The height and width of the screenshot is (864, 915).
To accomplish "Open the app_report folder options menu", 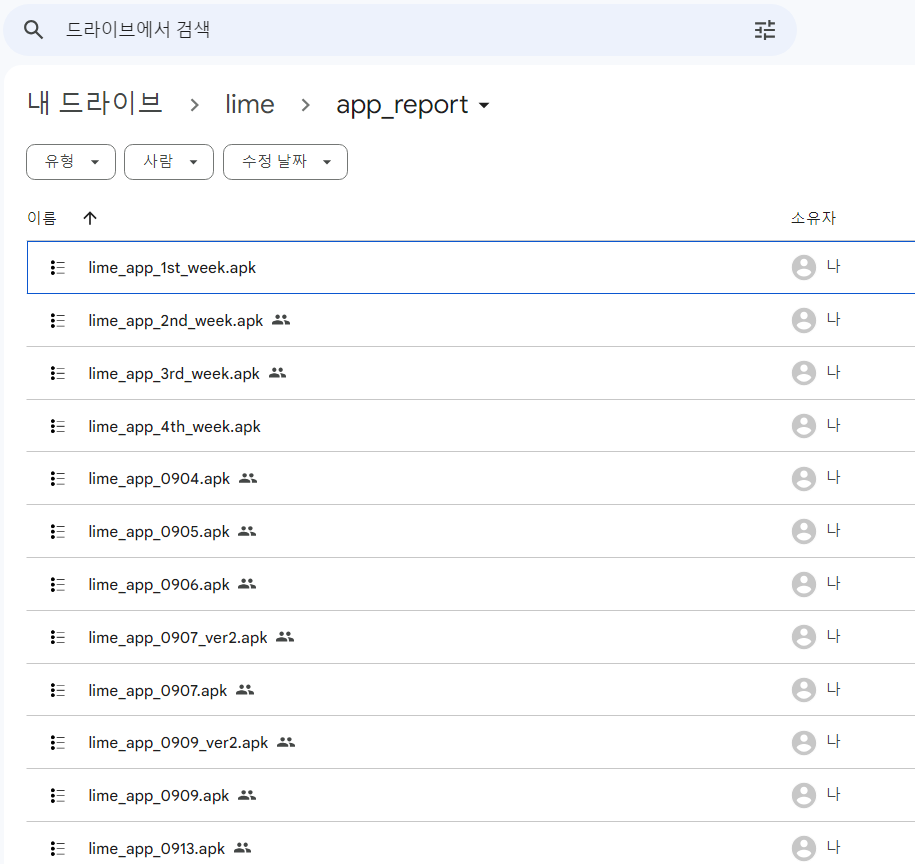I will click(485, 105).
